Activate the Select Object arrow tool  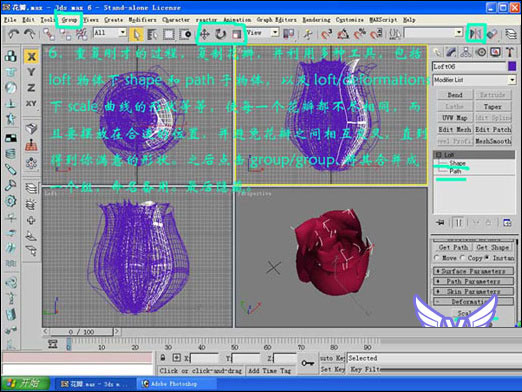[137, 34]
